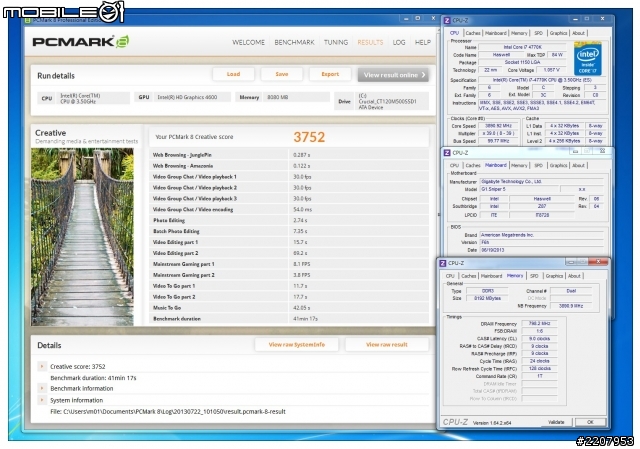This screenshot has width=640, height=449.
Task: Click the PCMark 8 logo
Action: click(x=81, y=42)
